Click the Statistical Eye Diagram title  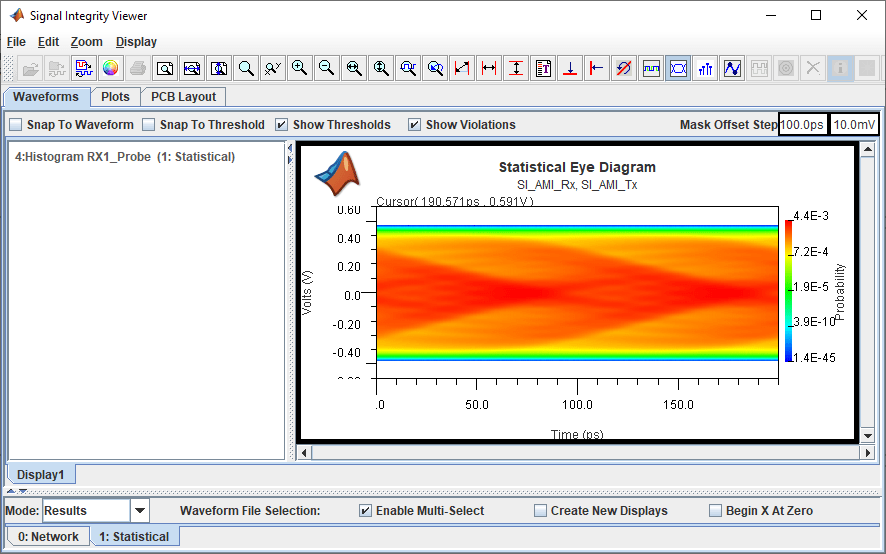click(577, 167)
